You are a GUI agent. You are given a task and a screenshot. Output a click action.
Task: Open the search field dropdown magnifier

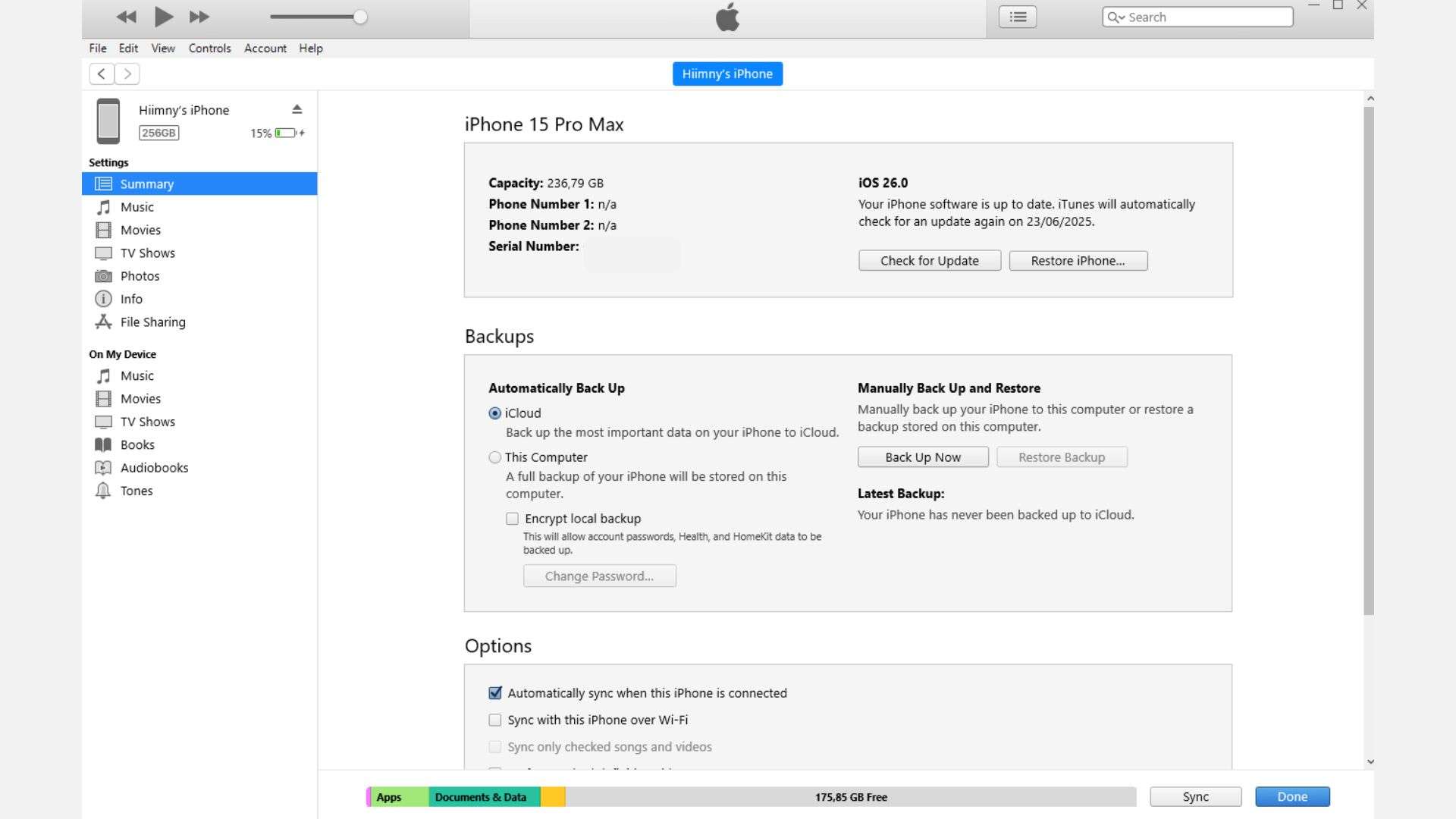(1116, 17)
